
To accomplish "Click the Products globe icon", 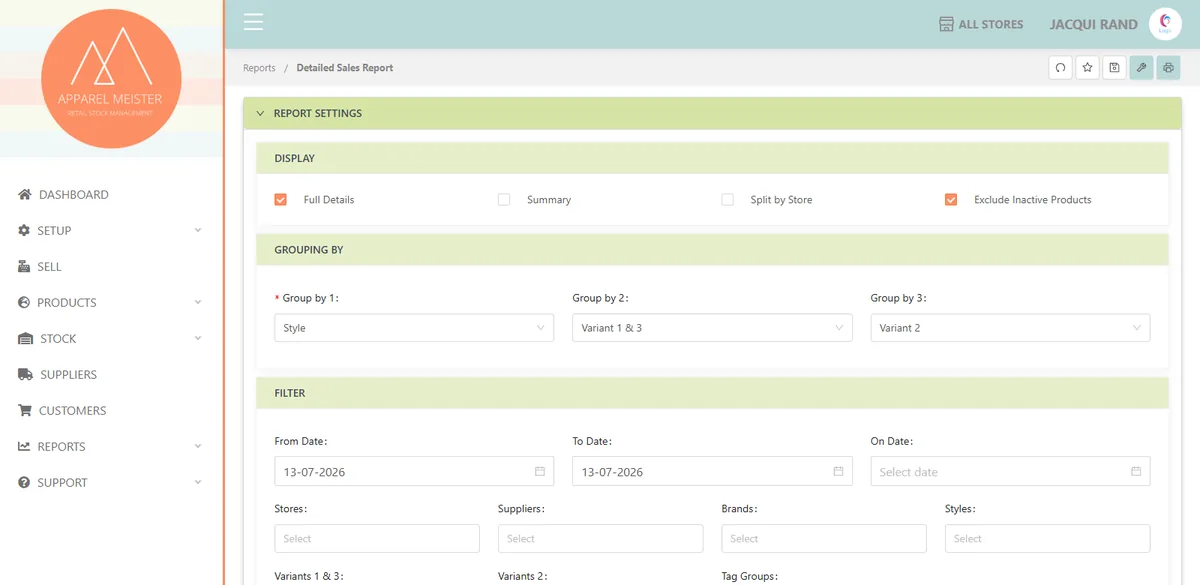I will pyautogui.click(x=24, y=303).
